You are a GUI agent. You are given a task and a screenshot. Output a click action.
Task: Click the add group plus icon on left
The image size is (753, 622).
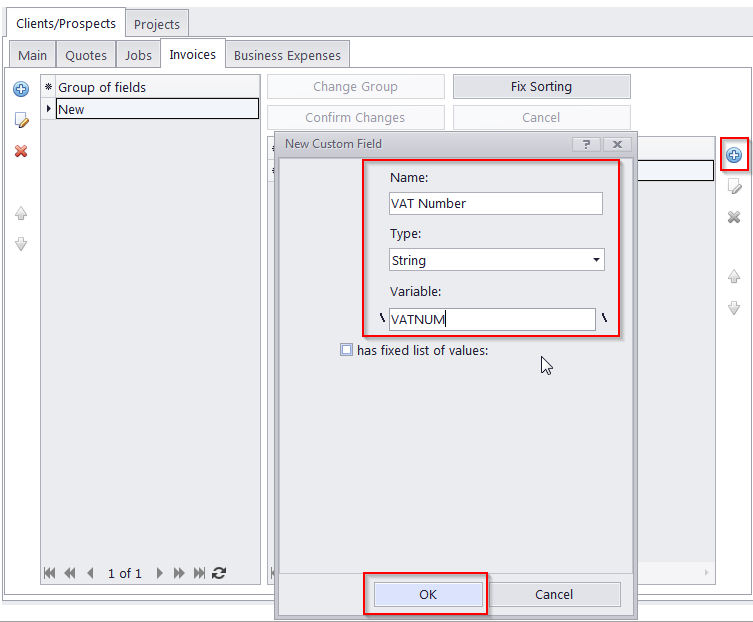coord(20,89)
